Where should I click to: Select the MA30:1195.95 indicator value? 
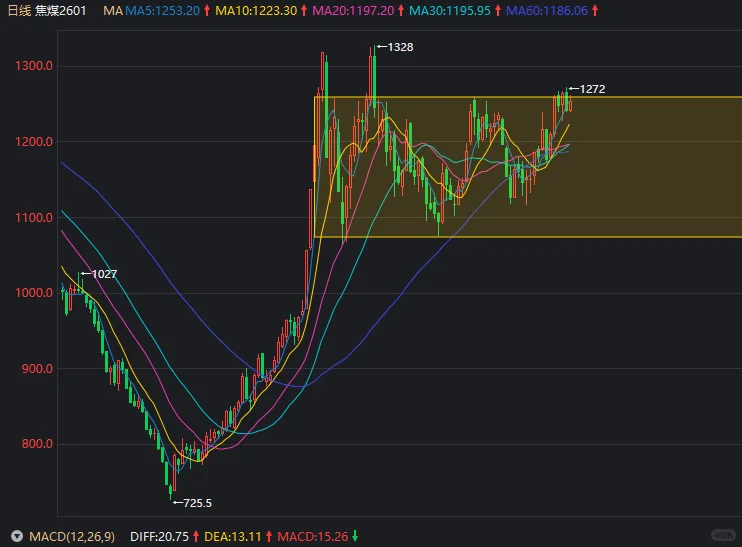tap(450, 10)
